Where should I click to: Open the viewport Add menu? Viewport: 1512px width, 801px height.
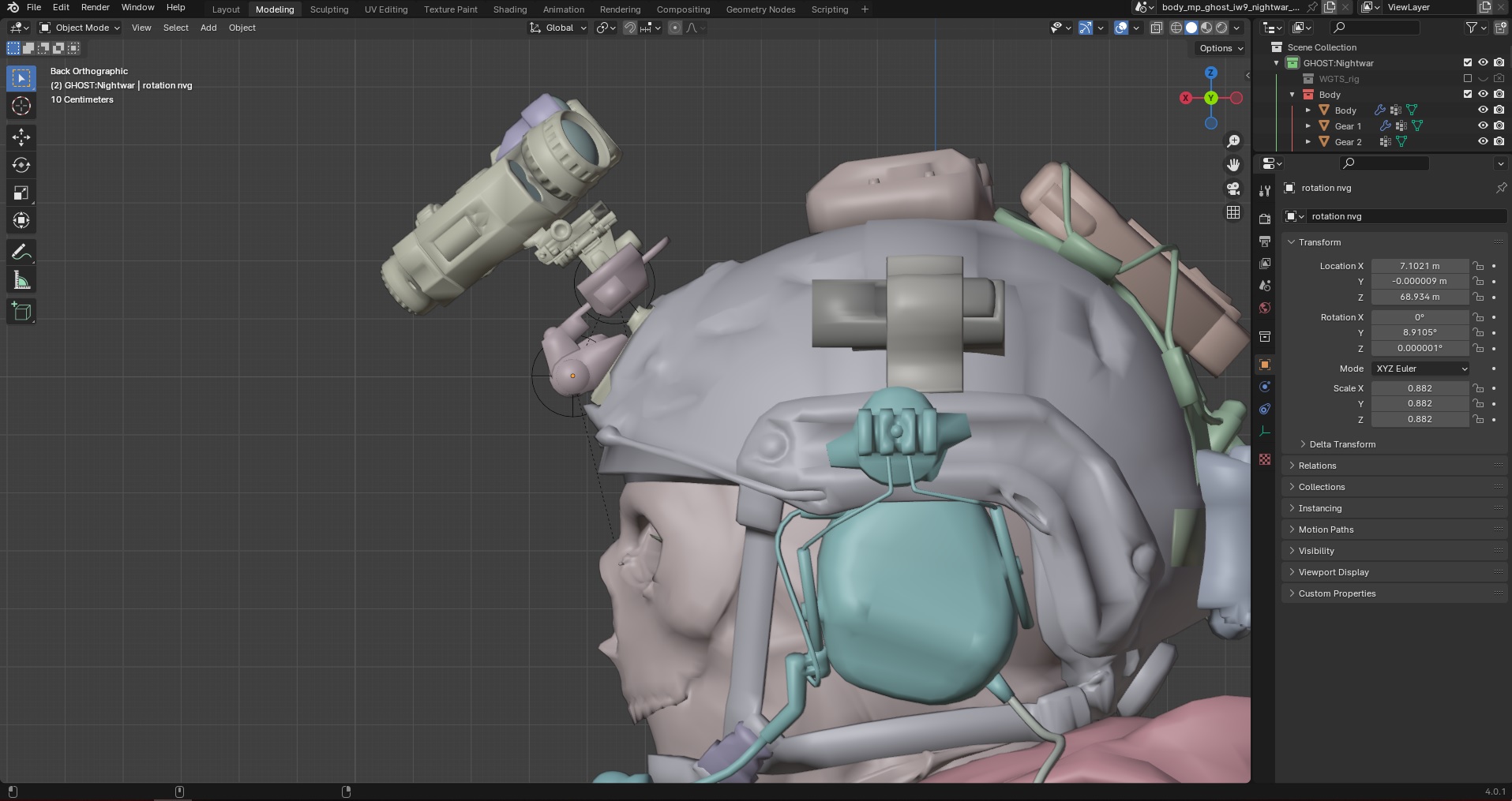point(208,28)
